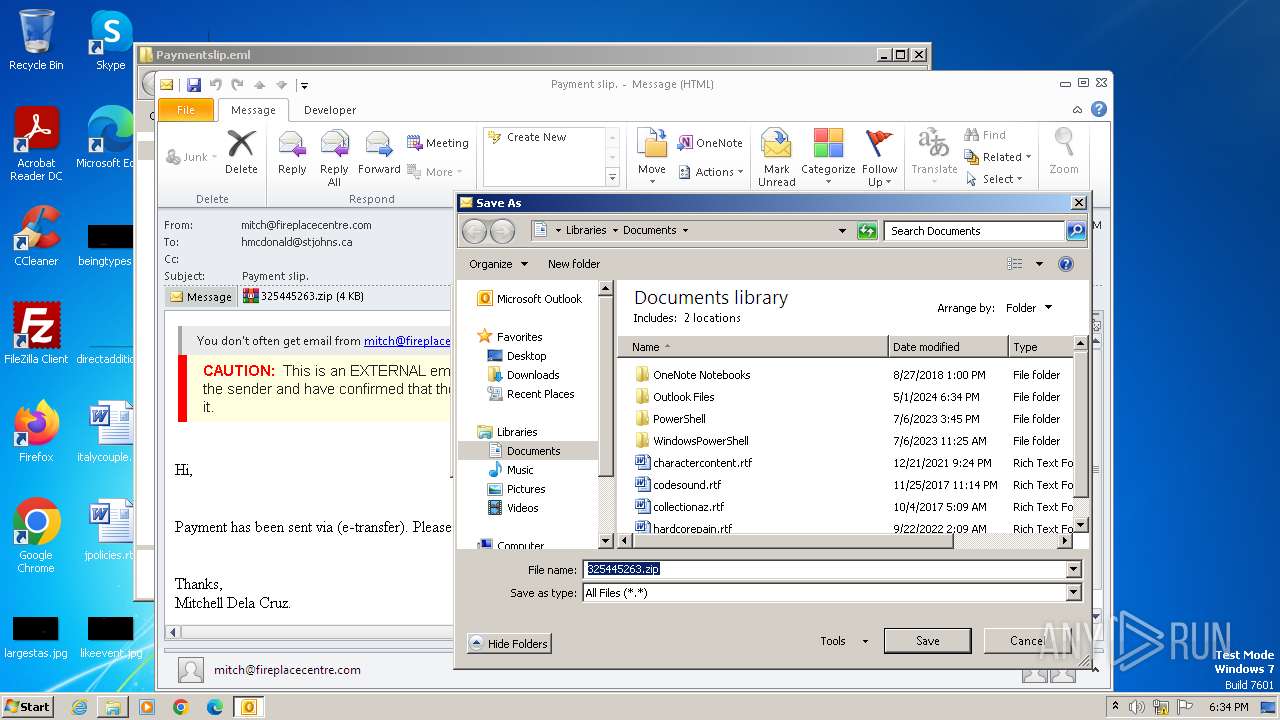Click the Message view tab above the body

pyautogui.click(x=201, y=297)
